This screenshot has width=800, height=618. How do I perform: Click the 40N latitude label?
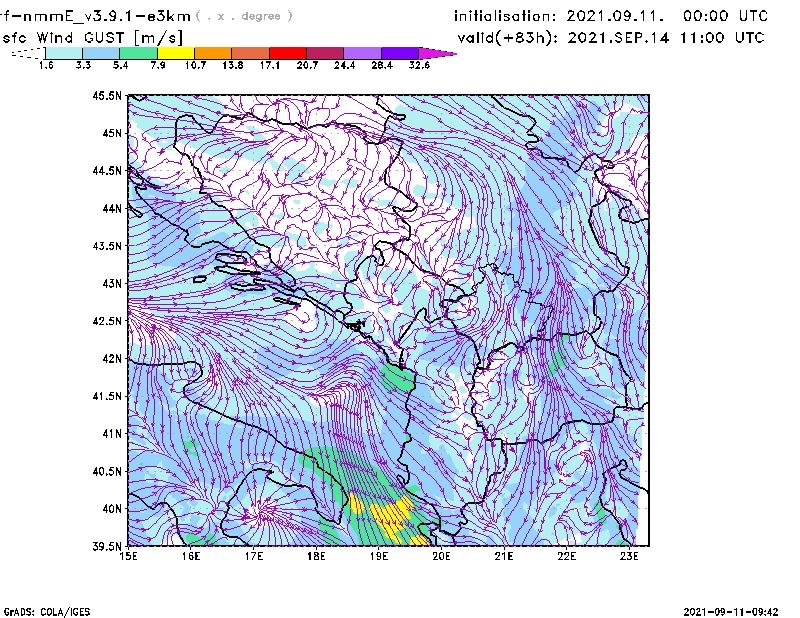coord(112,509)
